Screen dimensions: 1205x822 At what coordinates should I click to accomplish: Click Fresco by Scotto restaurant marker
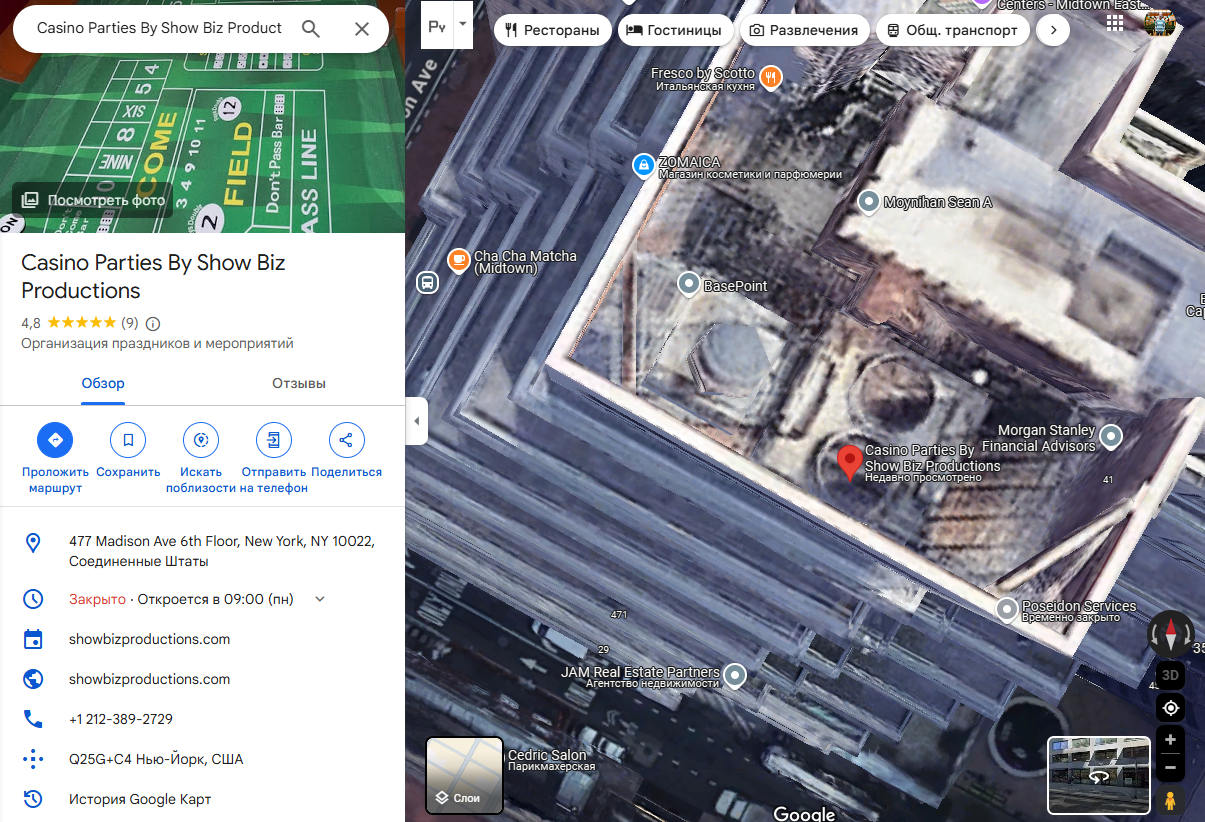click(770, 77)
